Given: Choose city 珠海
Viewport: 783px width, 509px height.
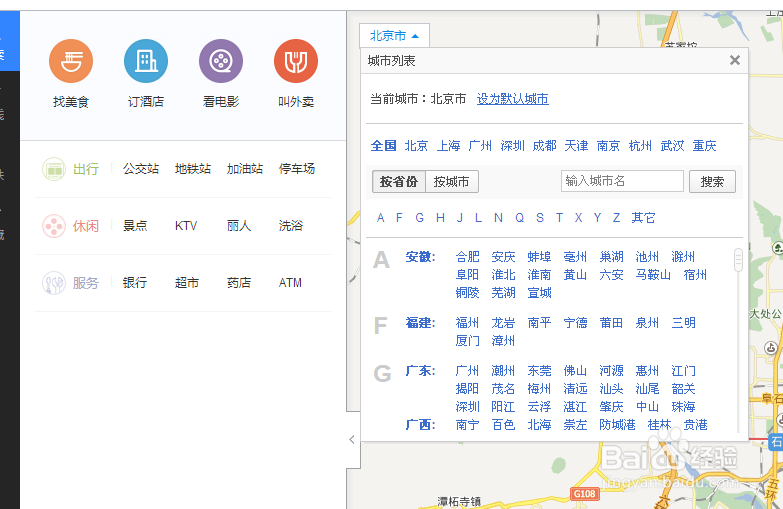Looking at the screenshot, I should 683,407.
